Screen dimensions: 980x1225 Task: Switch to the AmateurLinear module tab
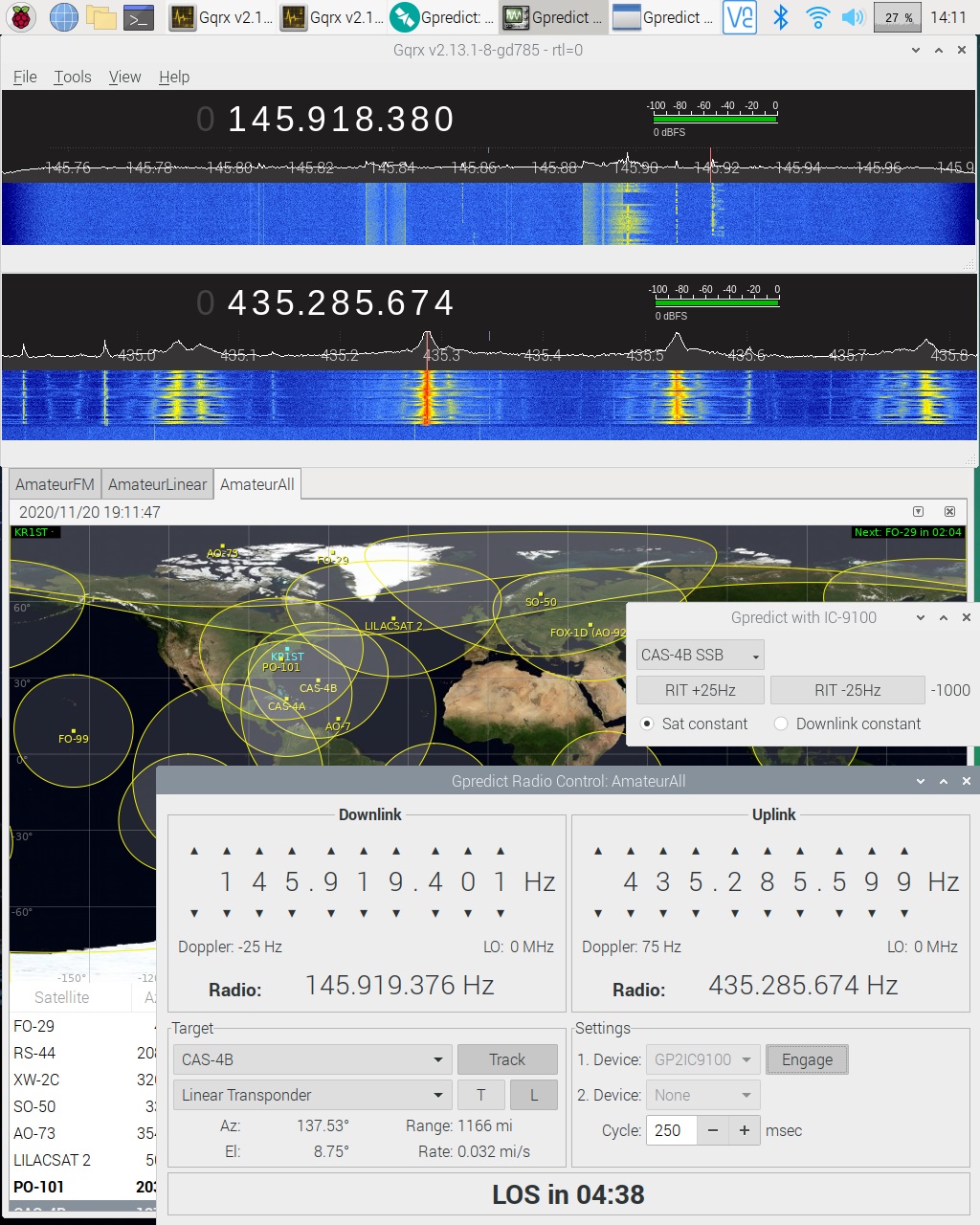157,484
